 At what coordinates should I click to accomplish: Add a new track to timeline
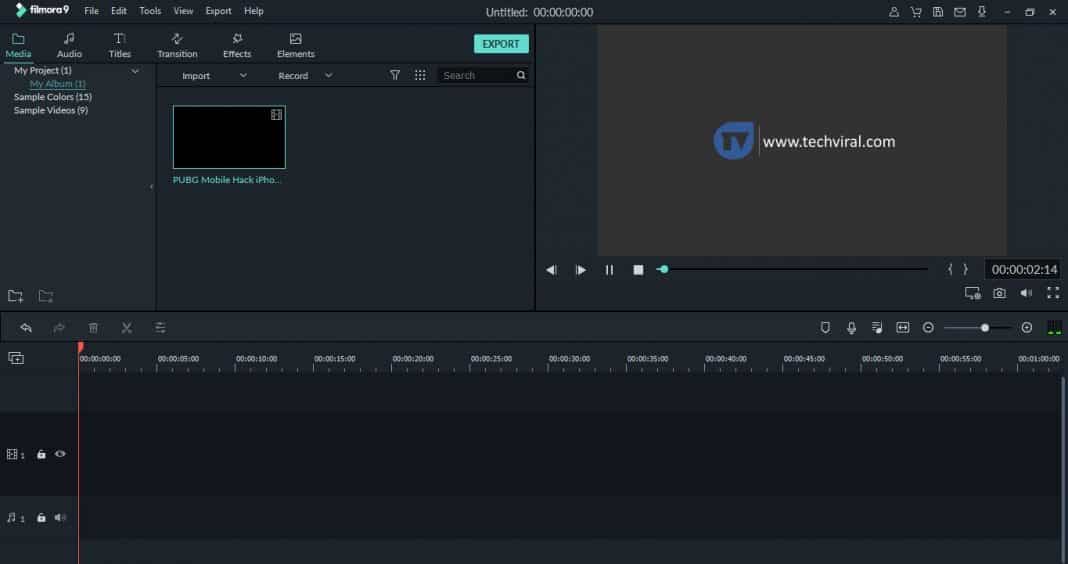point(16,358)
